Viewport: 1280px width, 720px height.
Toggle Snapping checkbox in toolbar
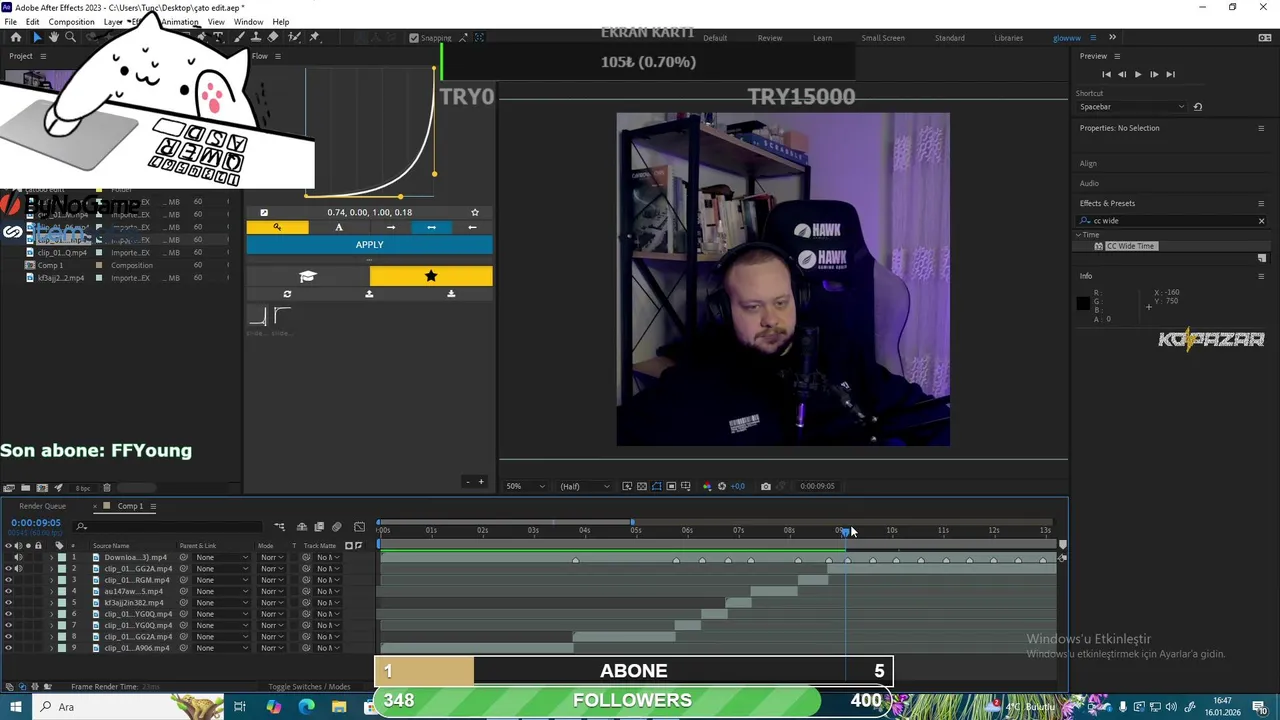point(414,38)
